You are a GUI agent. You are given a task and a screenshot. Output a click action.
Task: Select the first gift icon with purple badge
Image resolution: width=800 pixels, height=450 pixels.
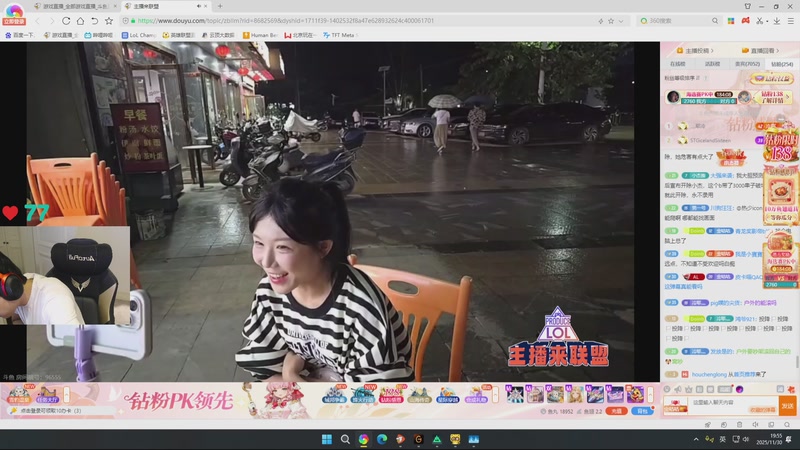coord(515,394)
